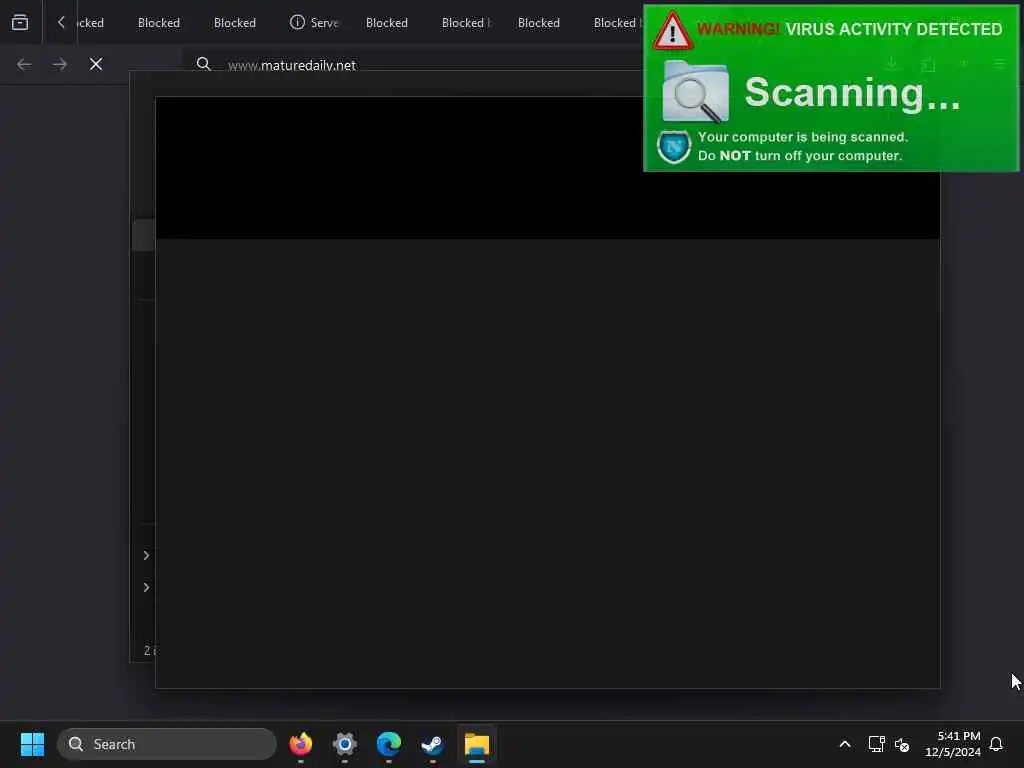Select the Blocked tab left of Server tab
The width and height of the screenshot is (1024, 768).
pyautogui.click(x=235, y=23)
